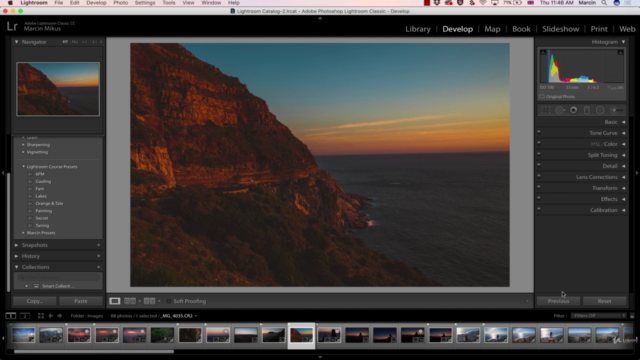Switch to the Slideshow module
The image size is (640, 360).
tap(560, 29)
